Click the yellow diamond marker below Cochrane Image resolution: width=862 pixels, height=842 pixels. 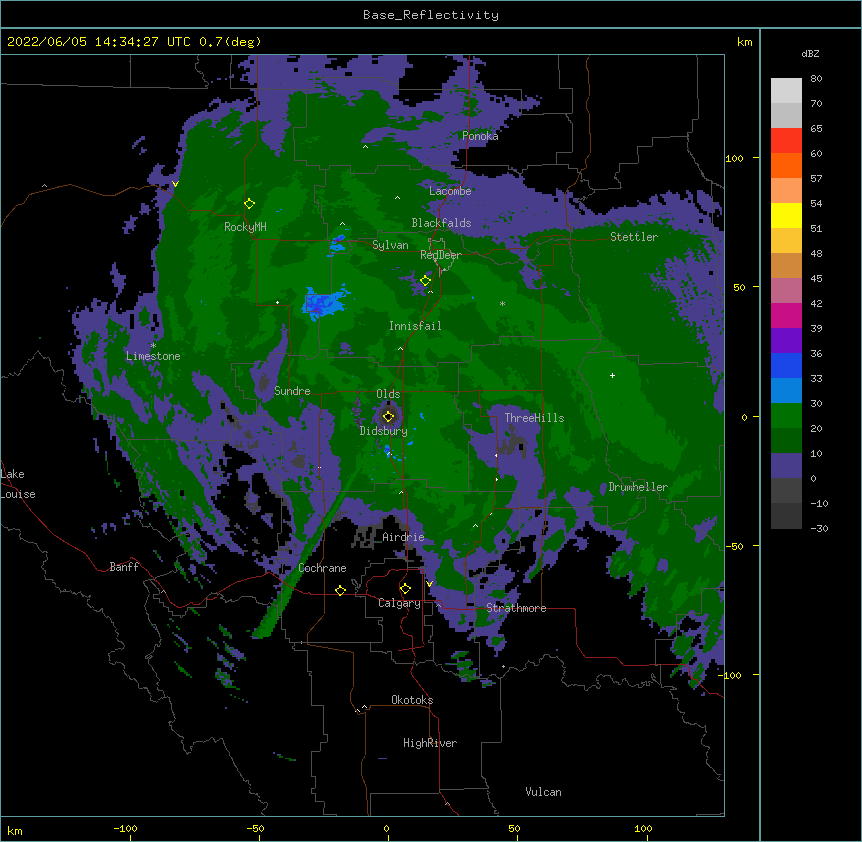340,590
